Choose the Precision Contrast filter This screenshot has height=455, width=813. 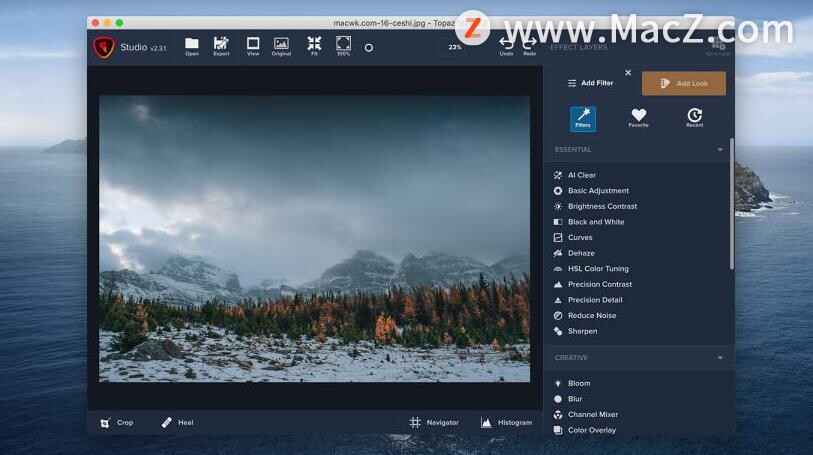tap(593, 284)
